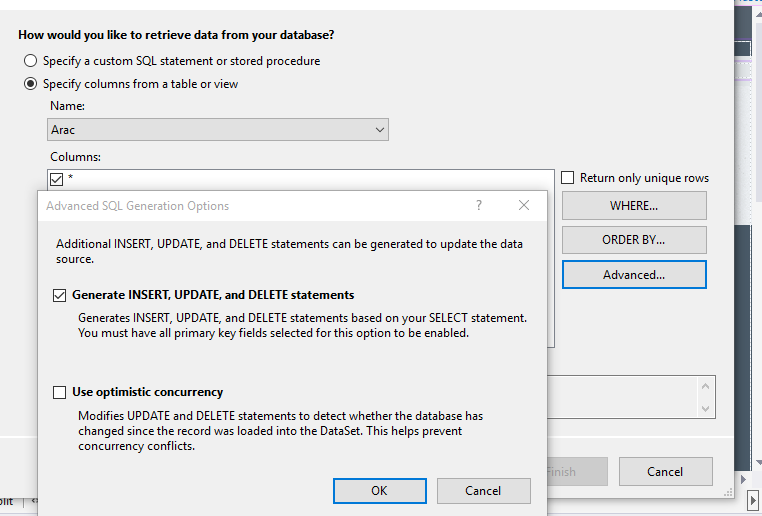Cancel the Advanced SQL Generation dialog

[x=483, y=491]
